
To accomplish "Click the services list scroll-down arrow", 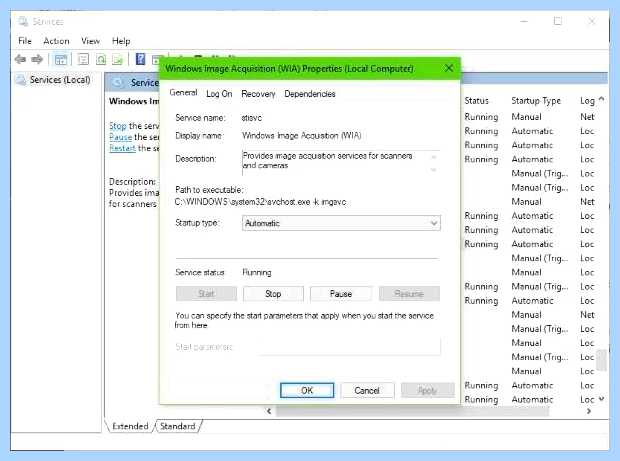I will [602, 399].
